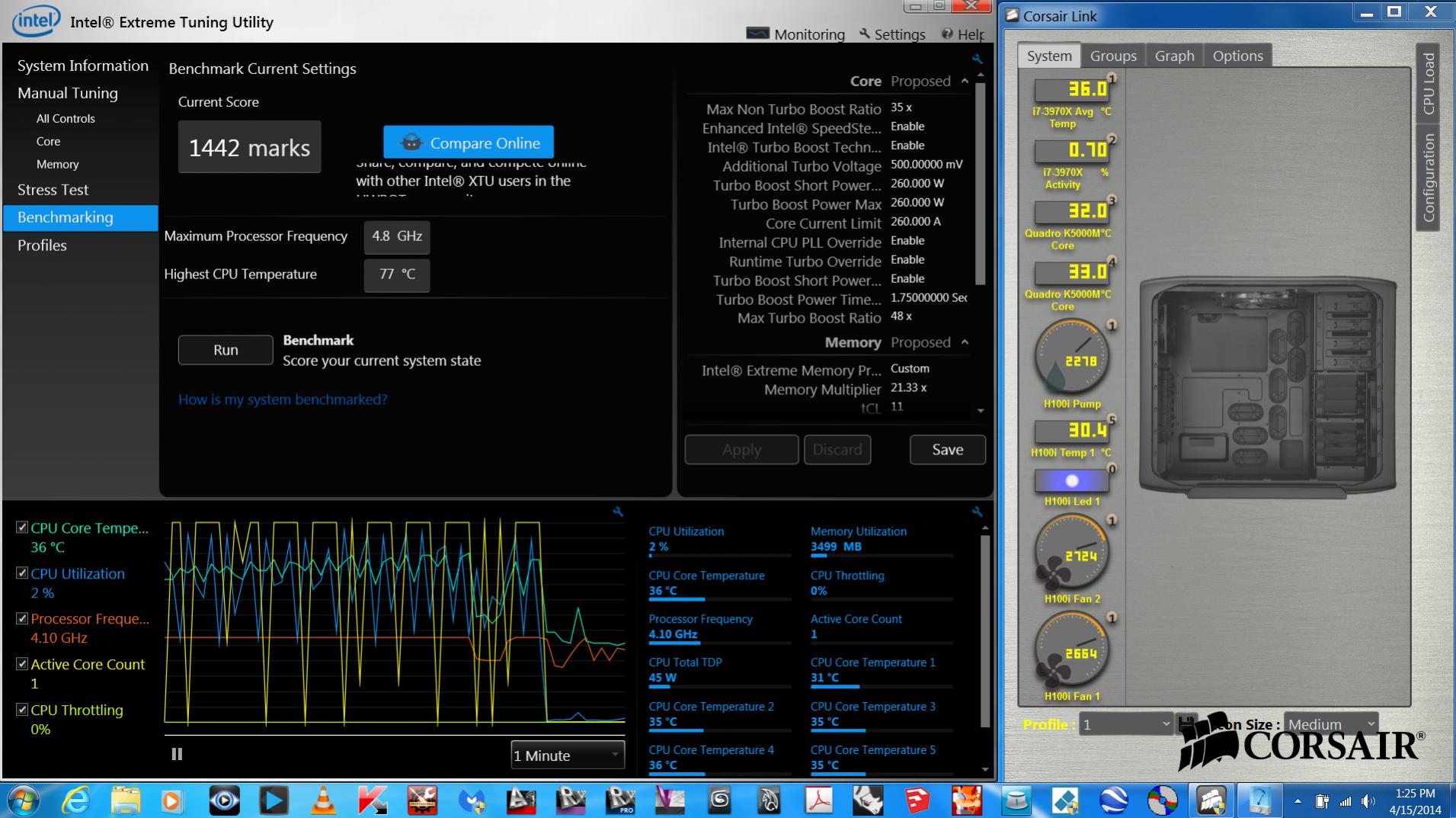Select Profiles in XTU sidebar
Image resolution: width=1456 pixels, height=818 pixels.
(x=42, y=245)
